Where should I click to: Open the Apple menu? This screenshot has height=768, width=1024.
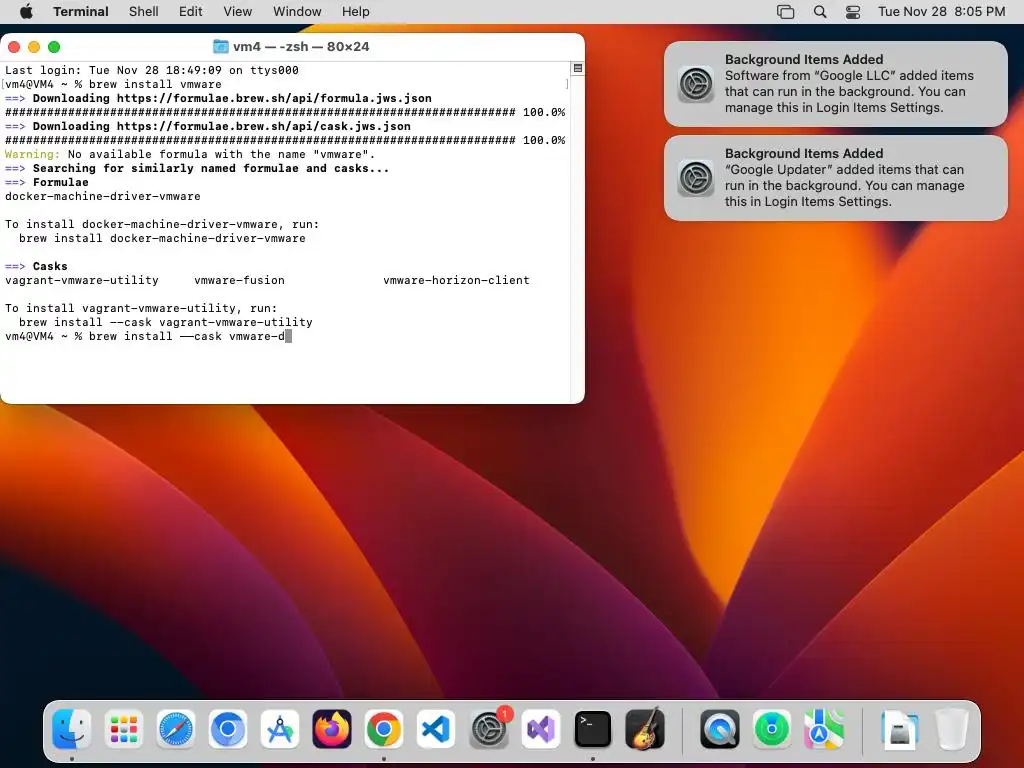click(26, 11)
